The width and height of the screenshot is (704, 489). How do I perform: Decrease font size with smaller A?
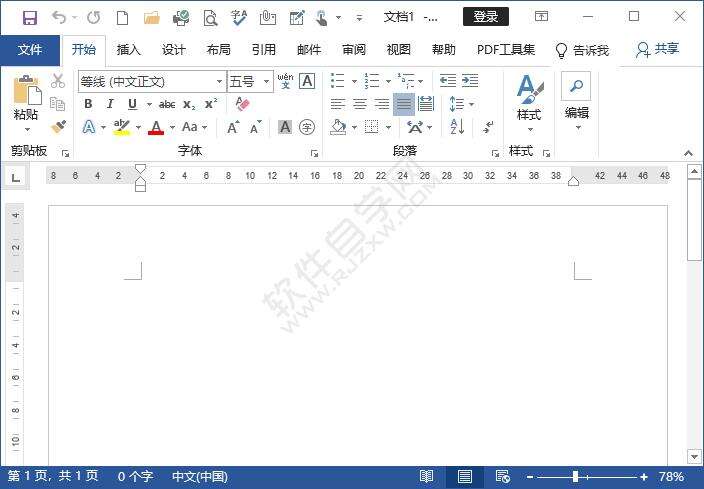[x=255, y=128]
